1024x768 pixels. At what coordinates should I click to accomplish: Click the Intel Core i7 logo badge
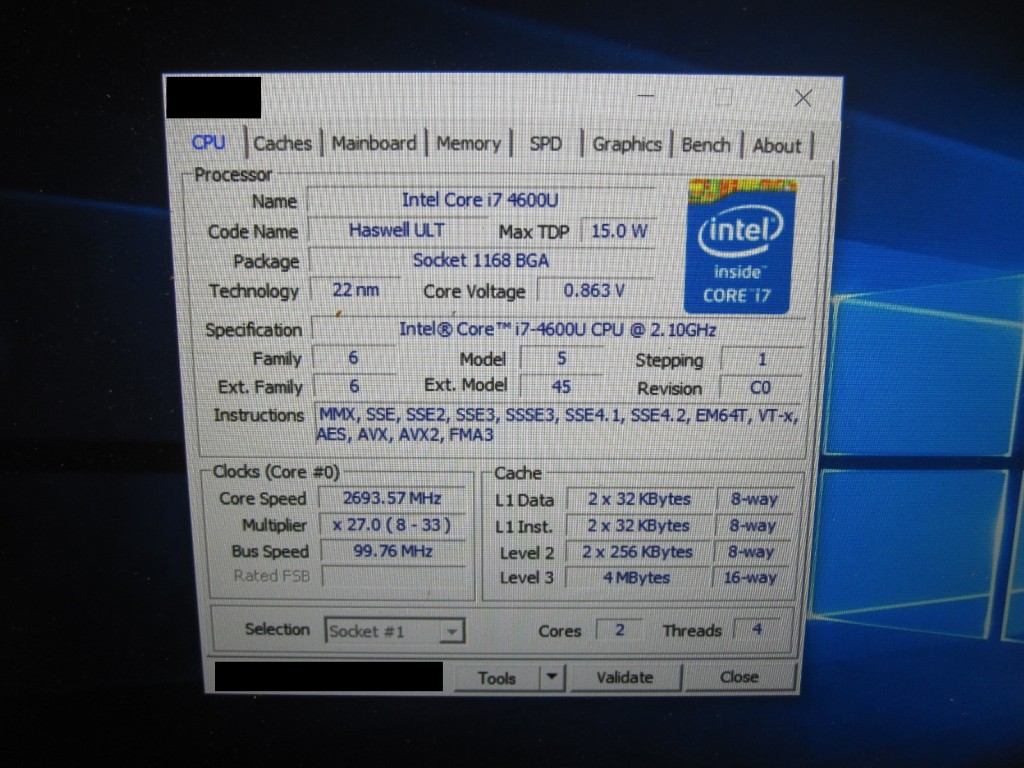coord(739,246)
